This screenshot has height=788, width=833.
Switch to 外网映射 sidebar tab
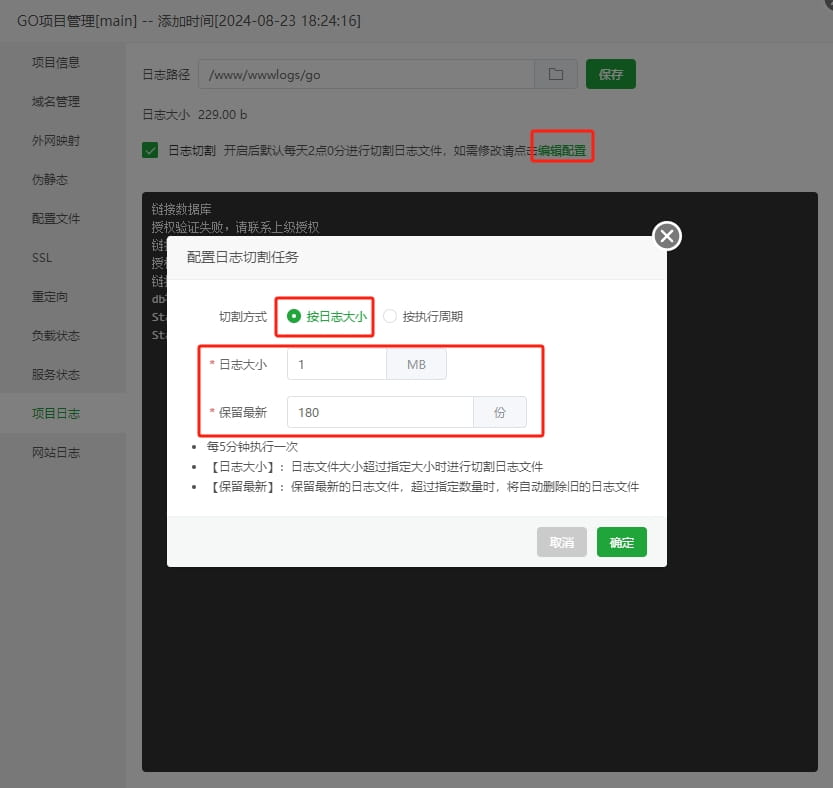coord(56,141)
